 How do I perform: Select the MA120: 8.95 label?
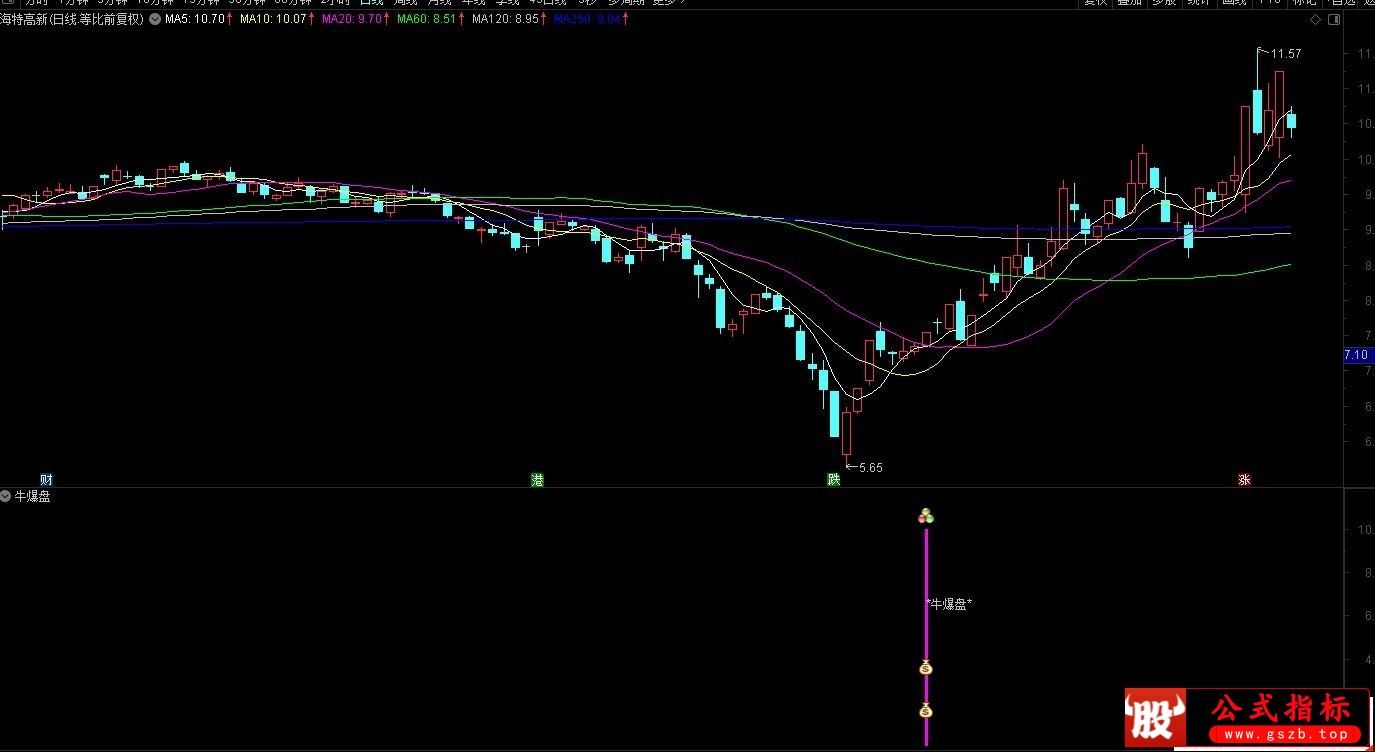506,19
